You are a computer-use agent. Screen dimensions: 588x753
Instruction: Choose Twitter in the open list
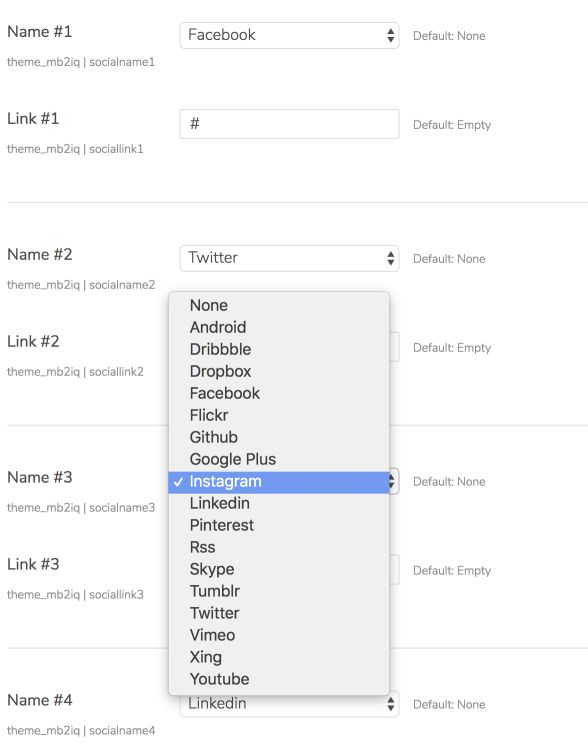point(279,613)
